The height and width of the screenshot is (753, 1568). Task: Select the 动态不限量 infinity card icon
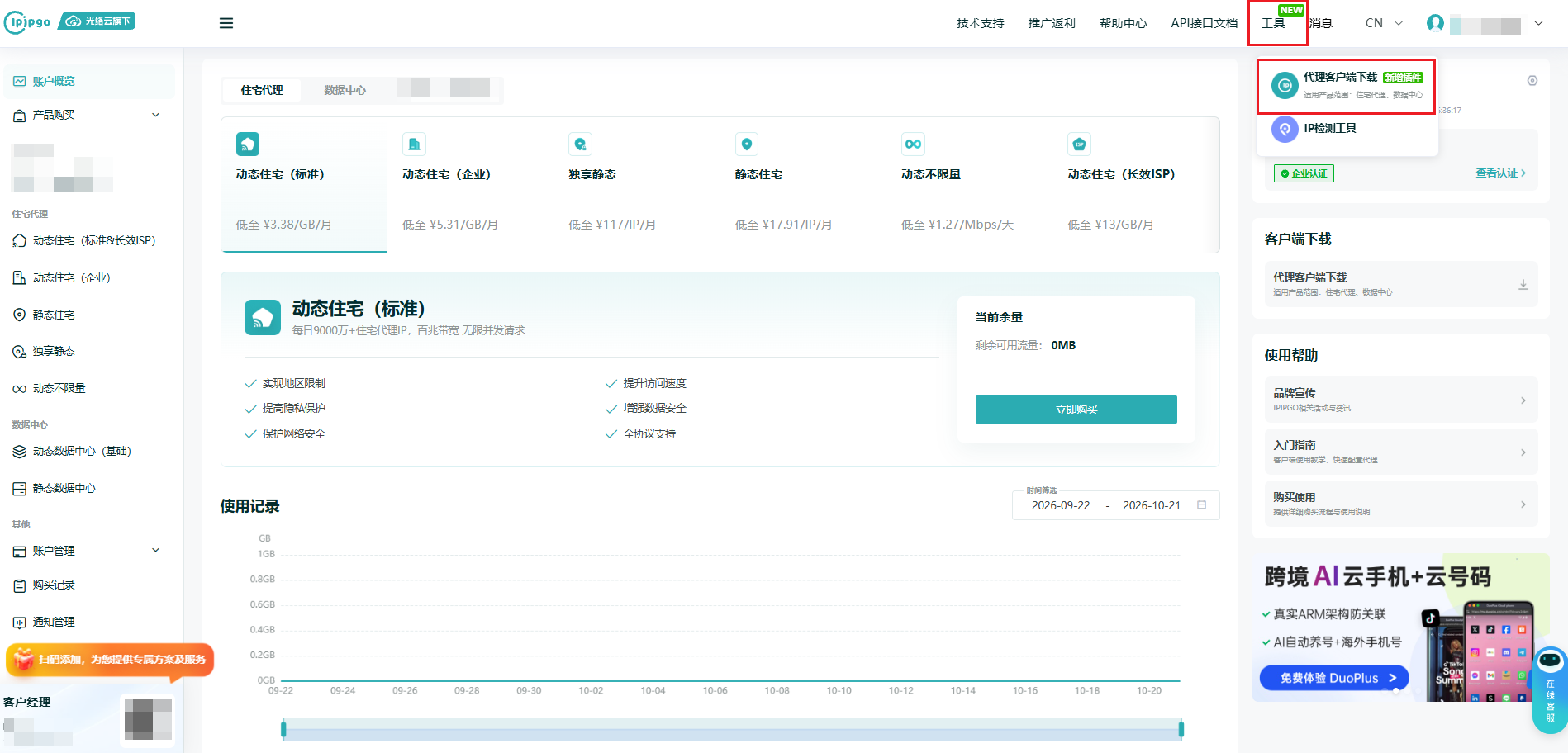pyautogui.click(x=913, y=144)
